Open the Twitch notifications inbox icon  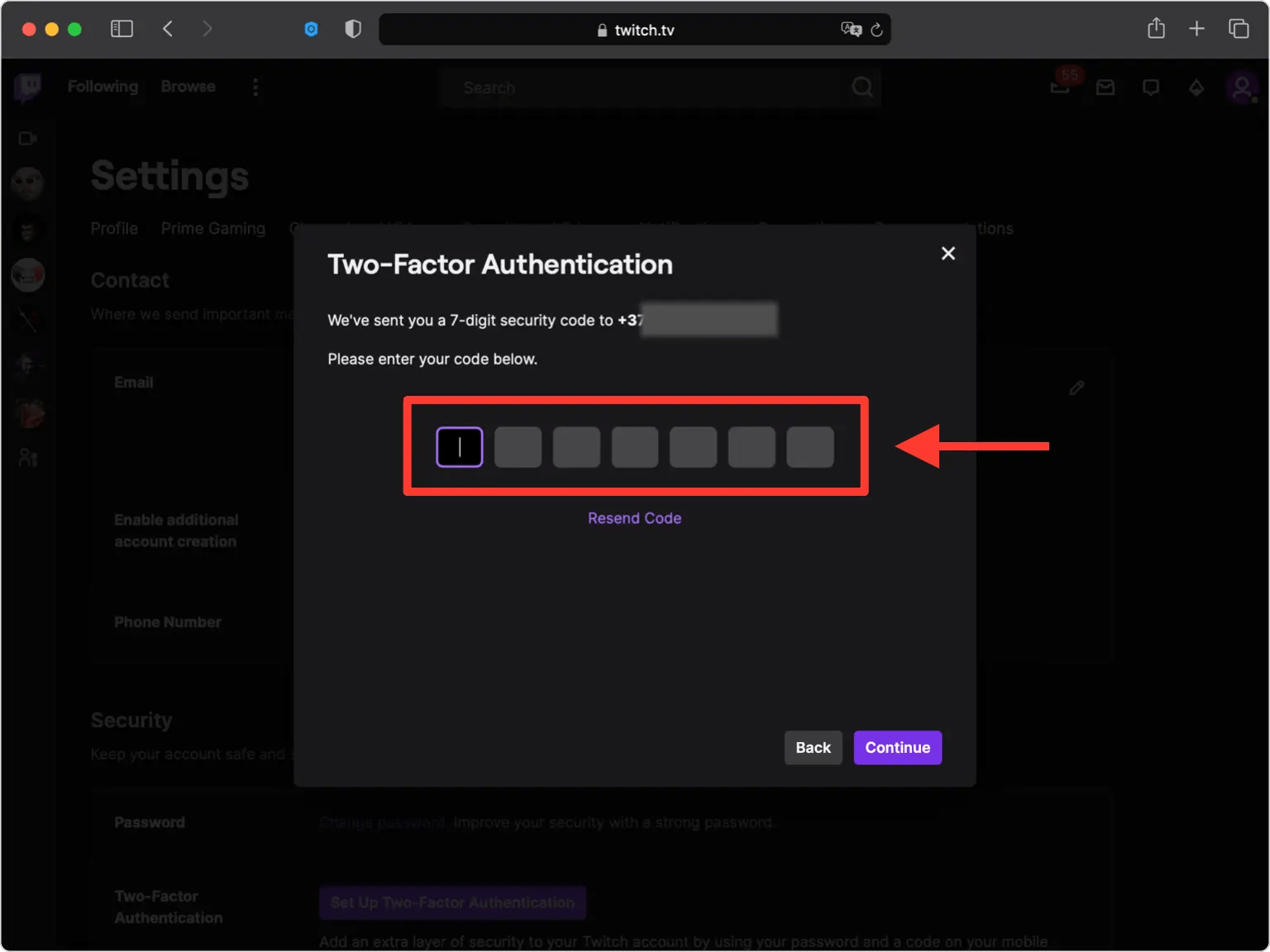[1061, 87]
